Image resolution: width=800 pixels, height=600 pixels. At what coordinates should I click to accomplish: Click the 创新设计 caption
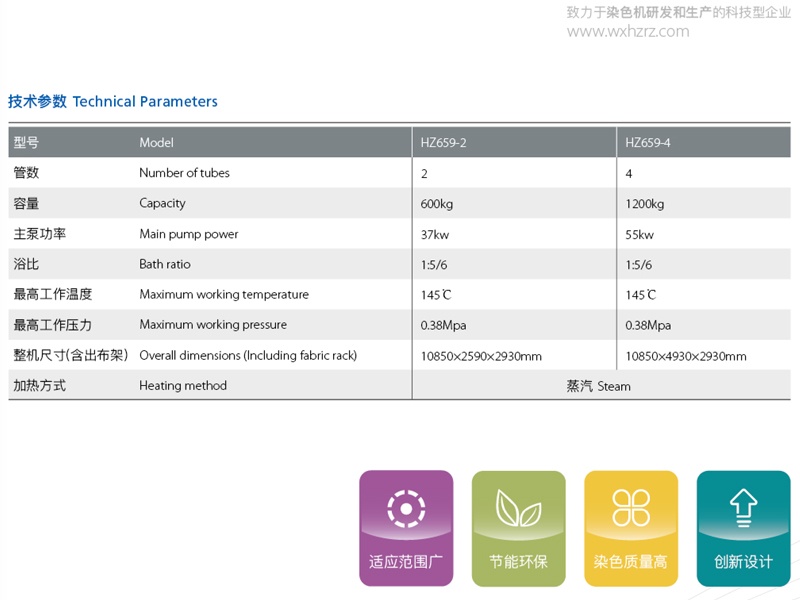click(x=743, y=562)
